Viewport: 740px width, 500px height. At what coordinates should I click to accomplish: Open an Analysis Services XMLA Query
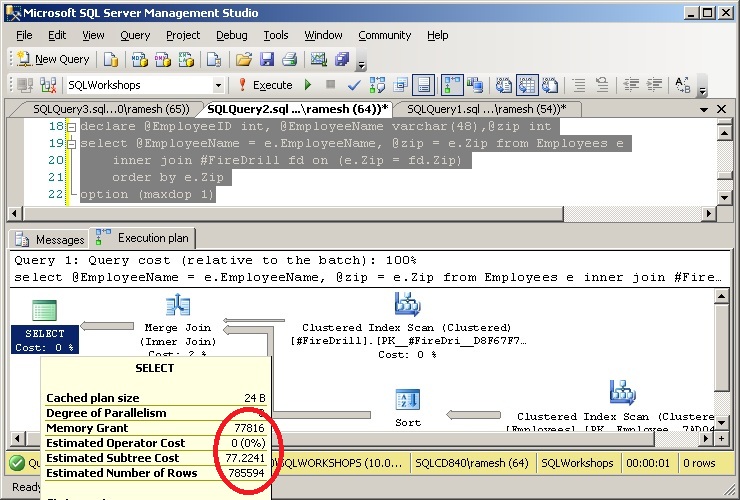tap(186, 59)
